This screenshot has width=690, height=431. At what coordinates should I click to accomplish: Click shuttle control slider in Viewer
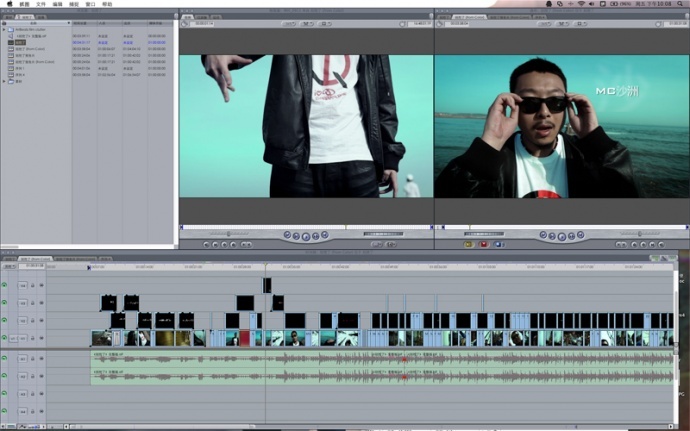tap(228, 234)
